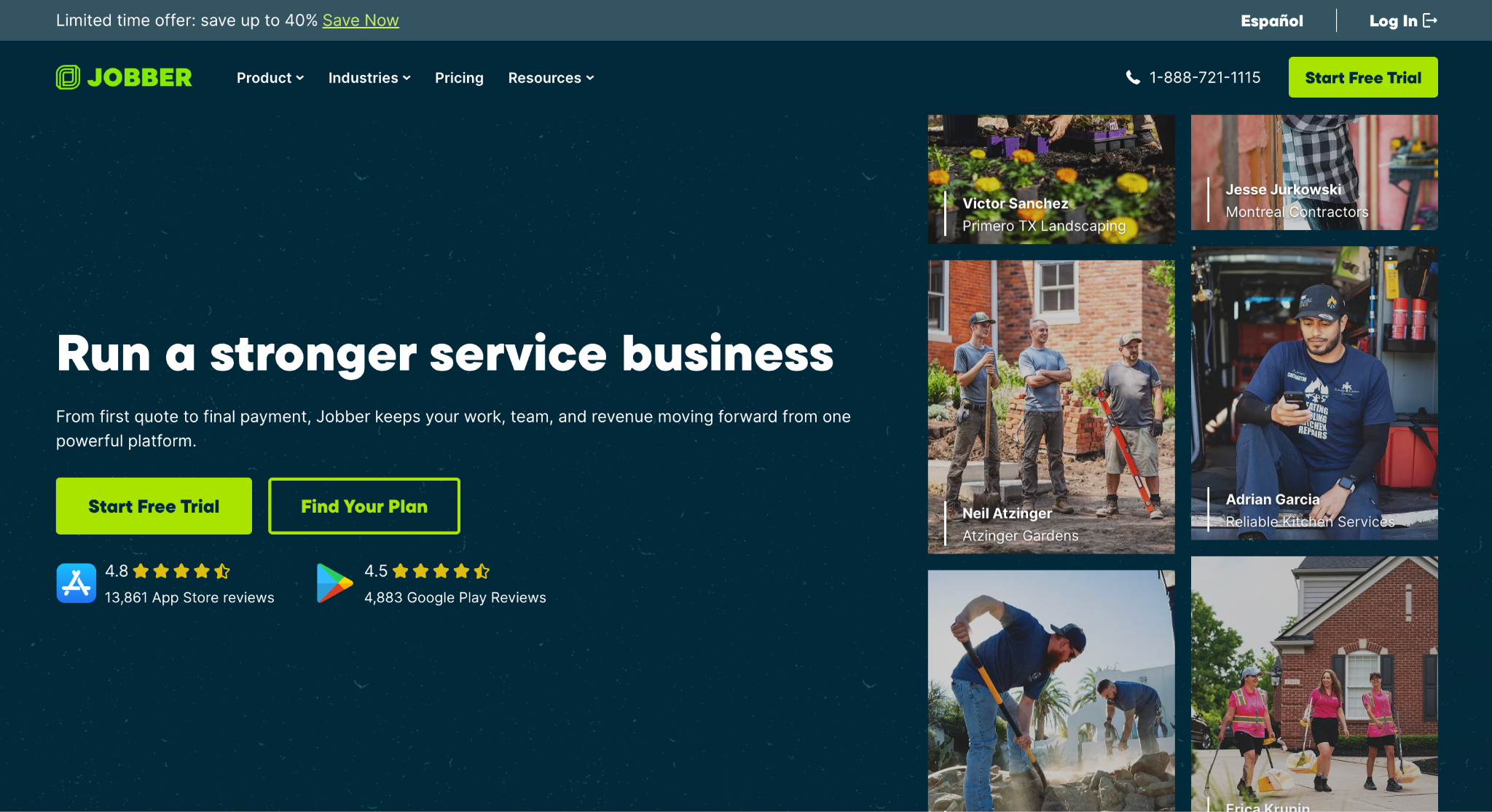Expand the Resources dropdown menu

click(551, 78)
